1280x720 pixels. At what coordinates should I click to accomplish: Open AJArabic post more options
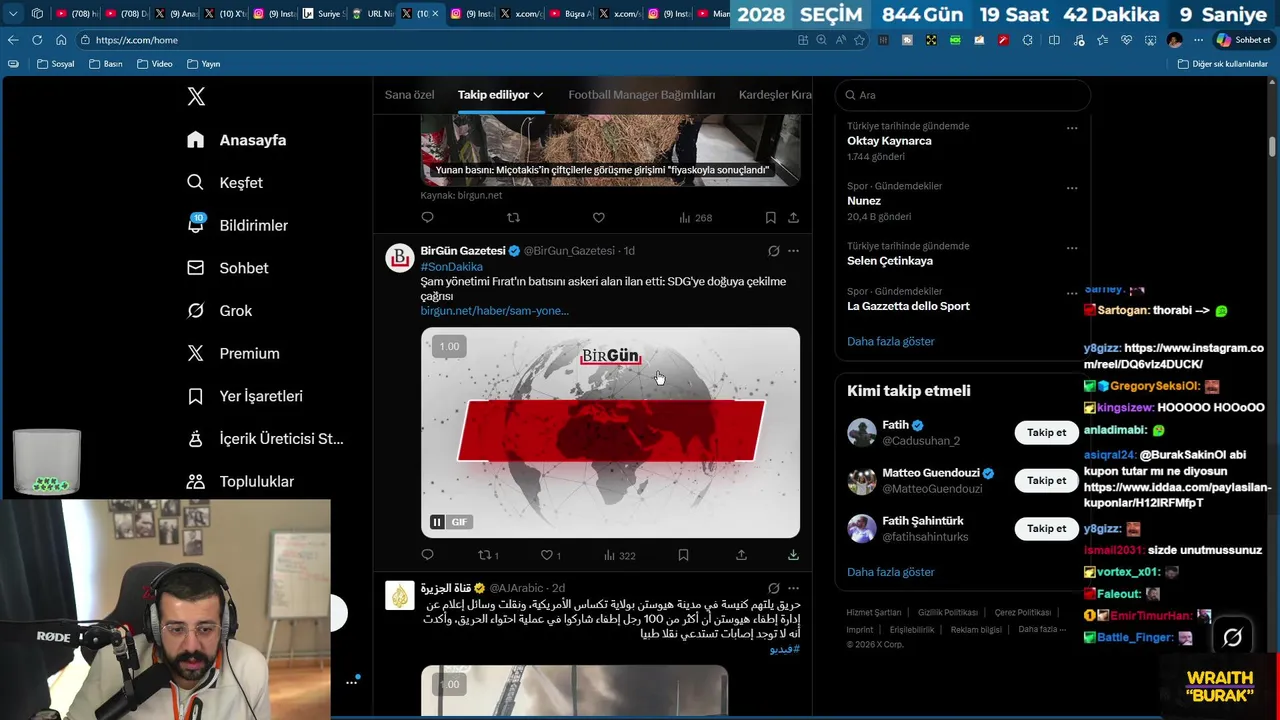pos(793,588)
